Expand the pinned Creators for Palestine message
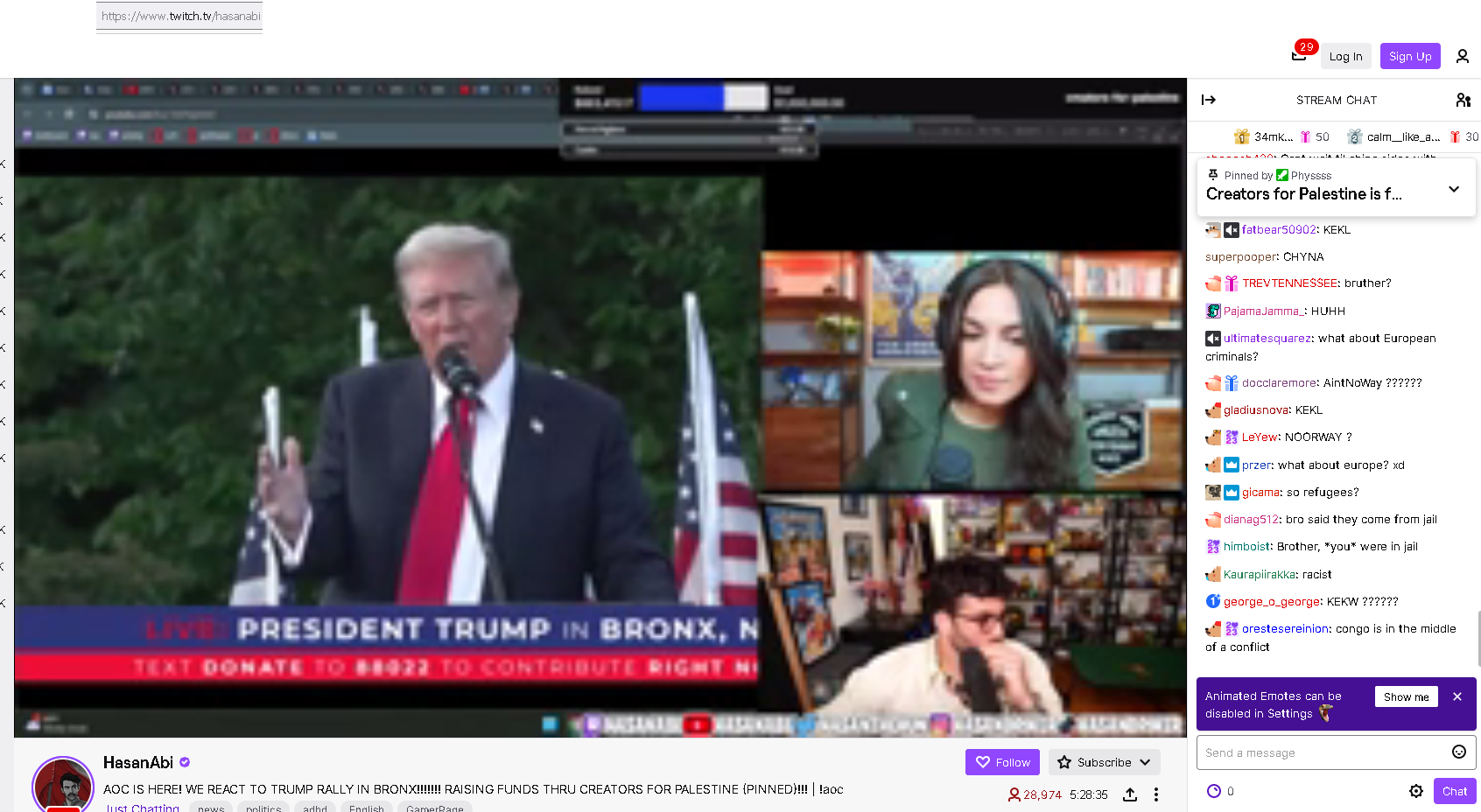This screenshot has width=1481, height=812. [1454, 189]
